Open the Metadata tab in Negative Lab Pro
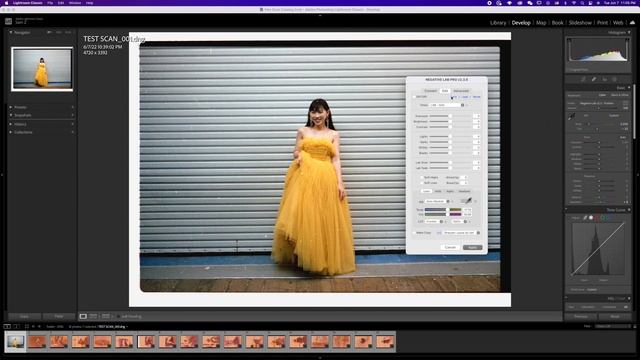The height and width of the screenshot is (360, 640). 461,91
